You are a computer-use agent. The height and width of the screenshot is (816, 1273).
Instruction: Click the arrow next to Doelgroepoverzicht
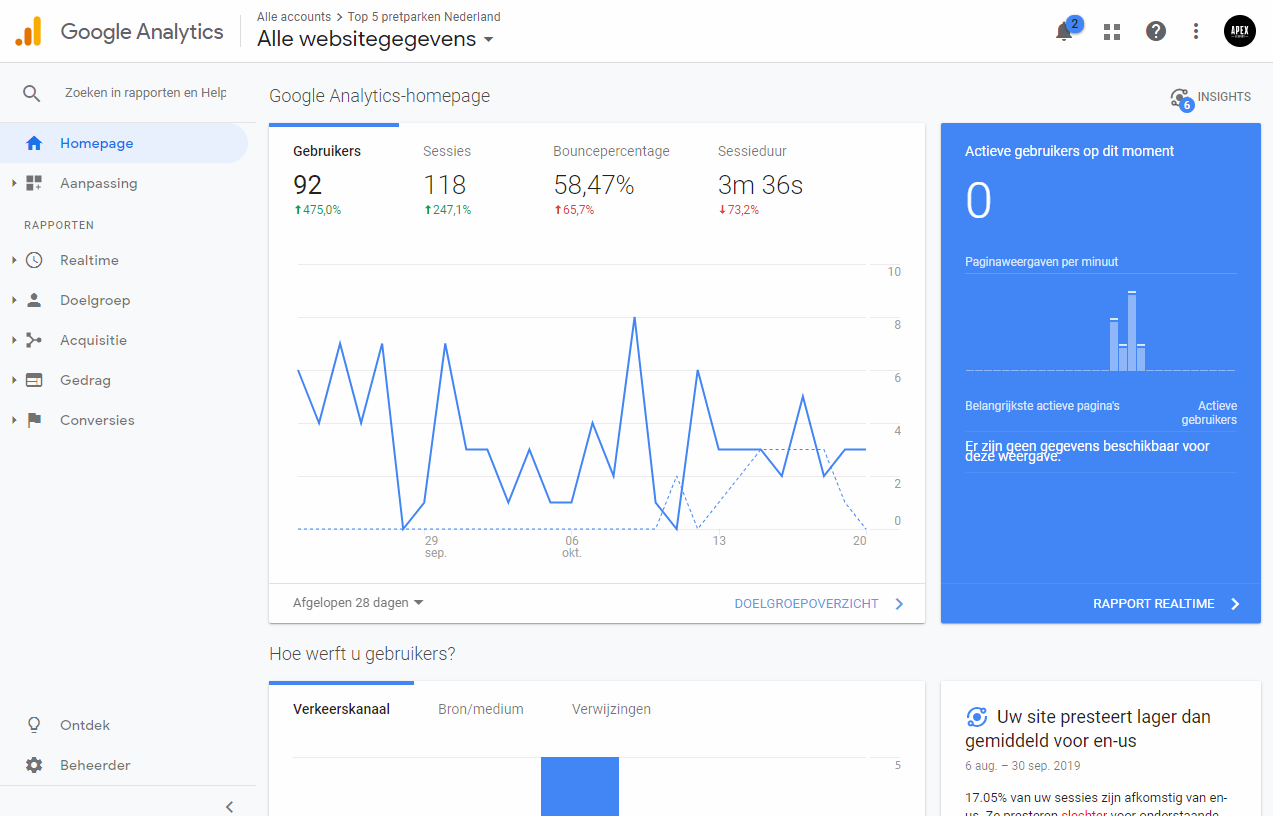pos(899,604)
